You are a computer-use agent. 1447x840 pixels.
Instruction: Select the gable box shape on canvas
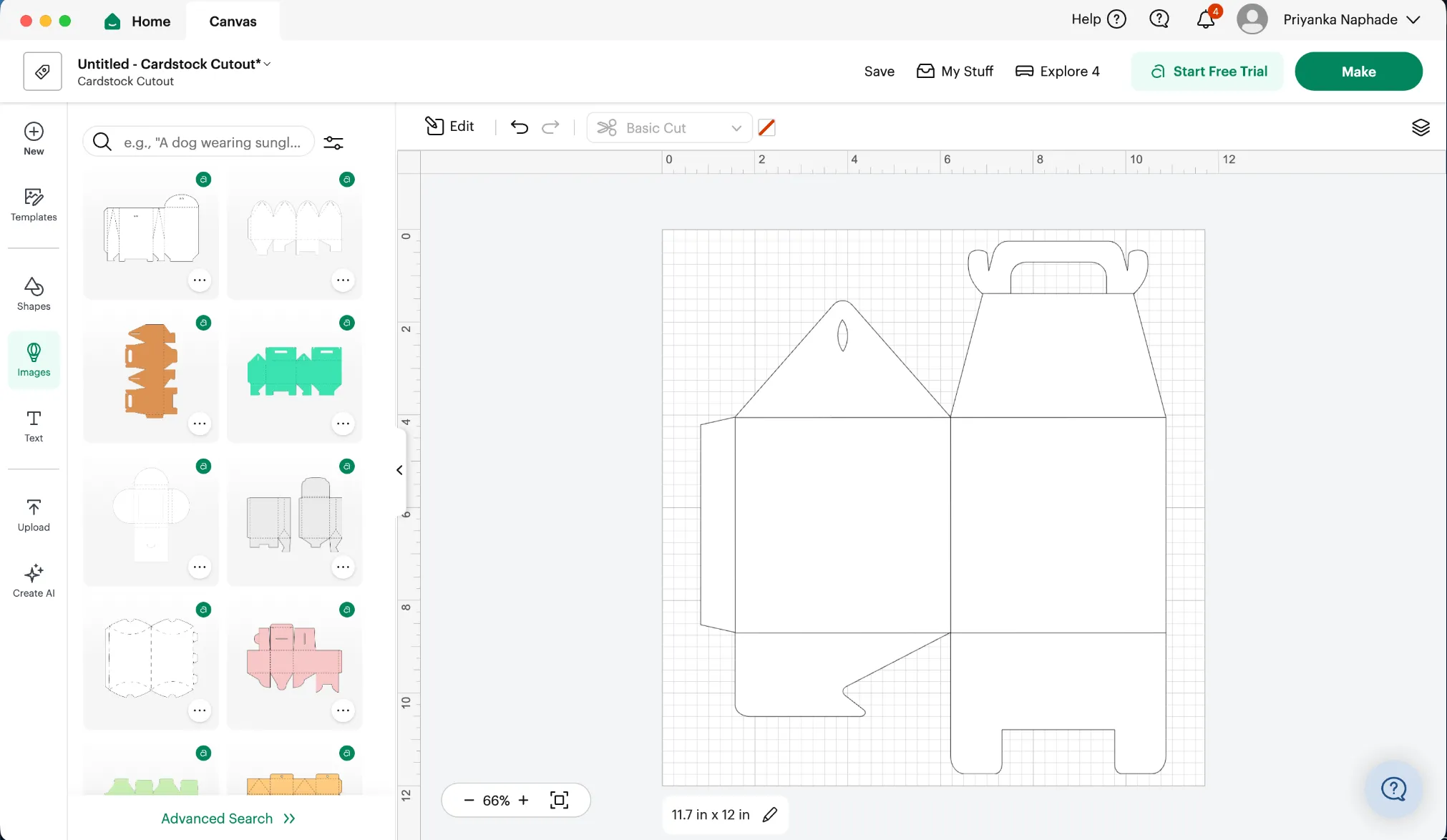[933, 507]
